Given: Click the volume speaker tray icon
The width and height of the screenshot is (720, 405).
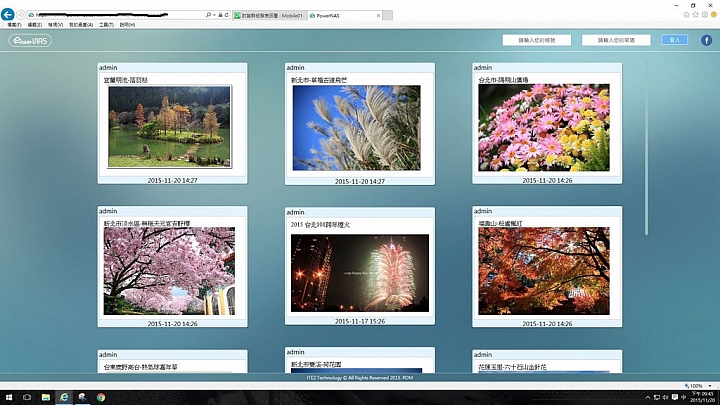Looking at the screenshot, I should tap(665, 397).
